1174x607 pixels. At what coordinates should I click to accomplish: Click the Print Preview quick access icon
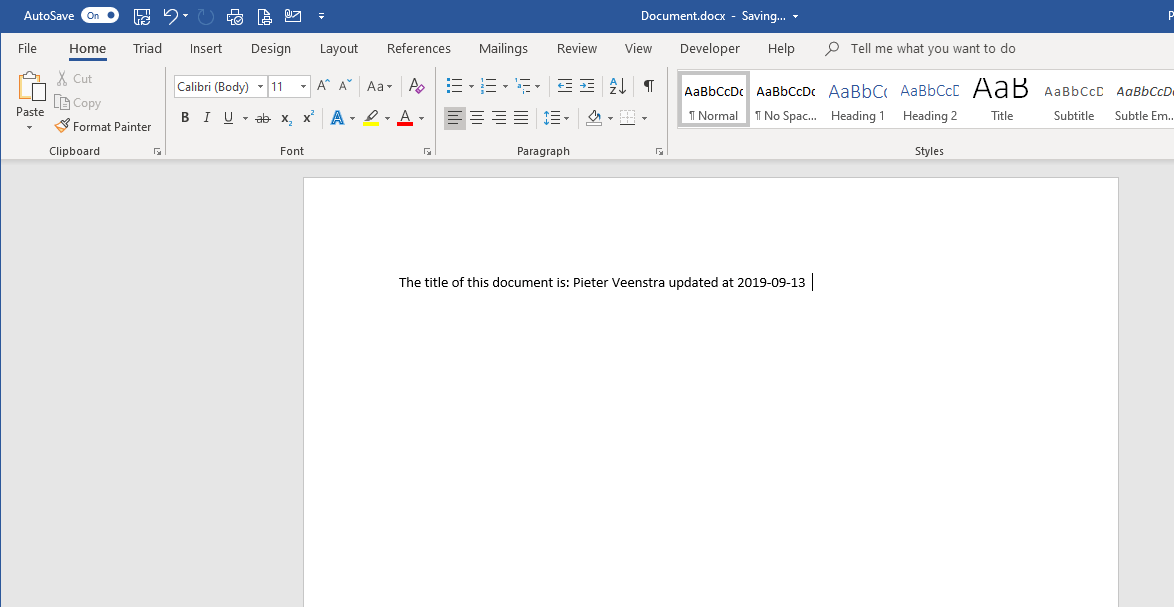coord(235,16)
